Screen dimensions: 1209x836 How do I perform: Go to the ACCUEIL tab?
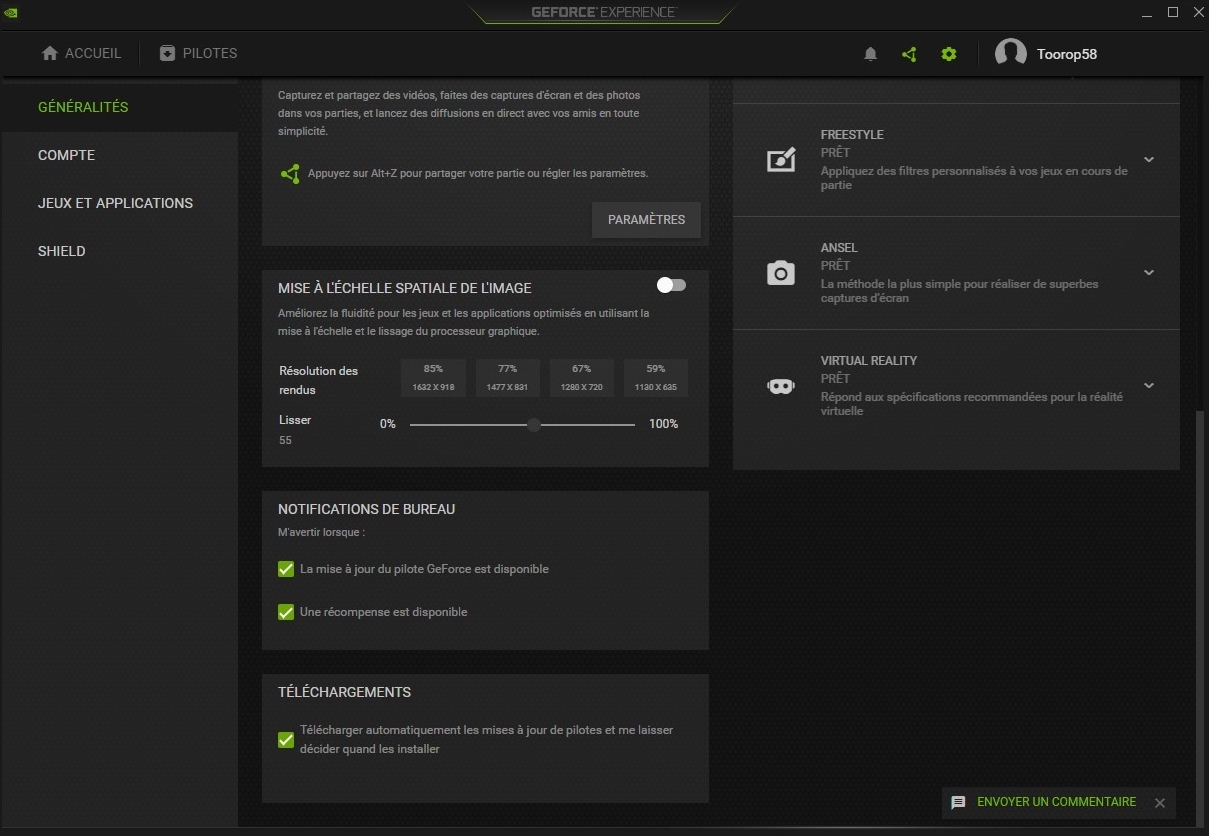pos(81,53)
